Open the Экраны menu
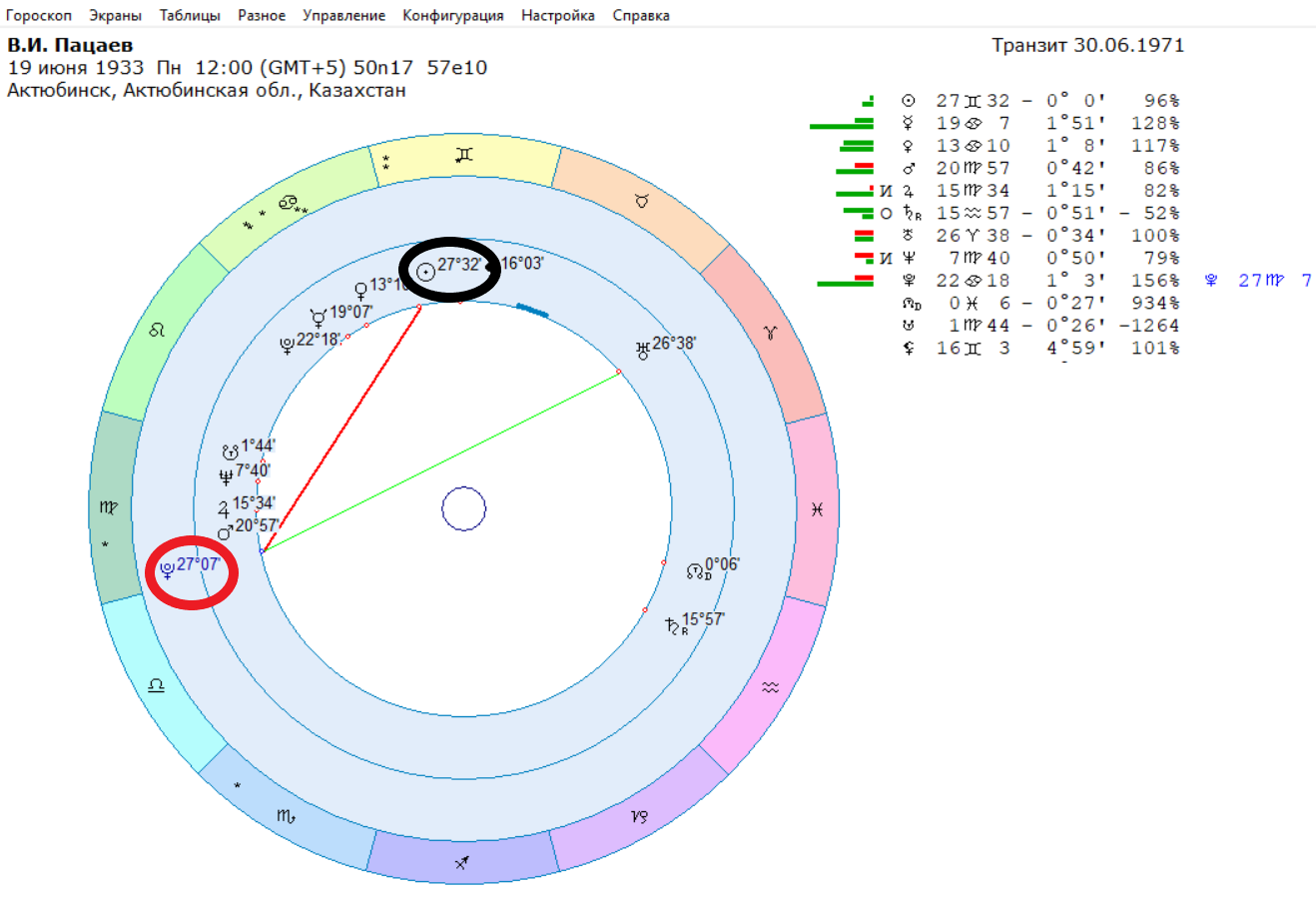The height and width of the screenshot is (903, 1316). [x=115, y=15]
